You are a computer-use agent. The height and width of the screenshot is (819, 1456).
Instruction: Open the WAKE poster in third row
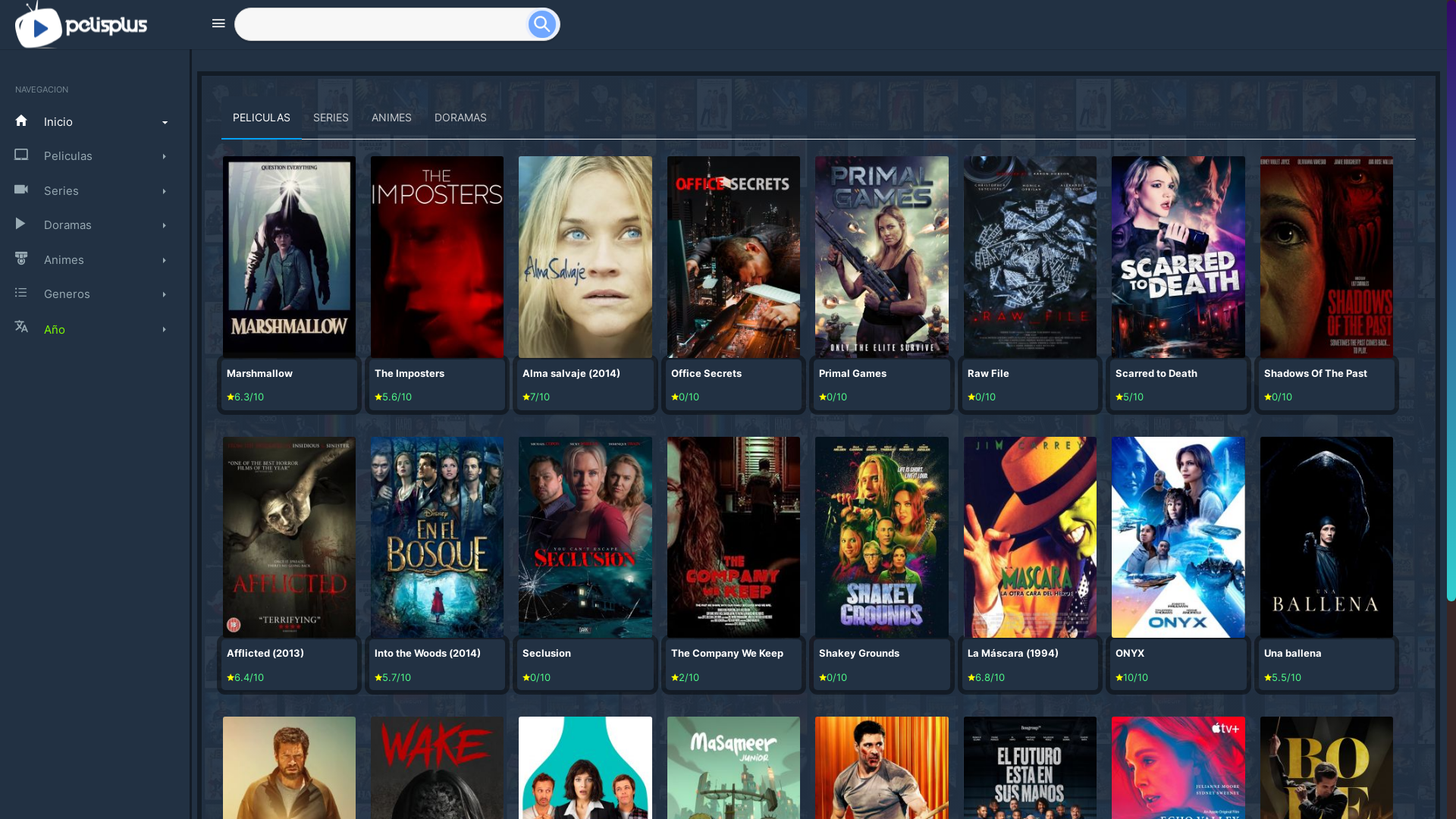(437, 767)
